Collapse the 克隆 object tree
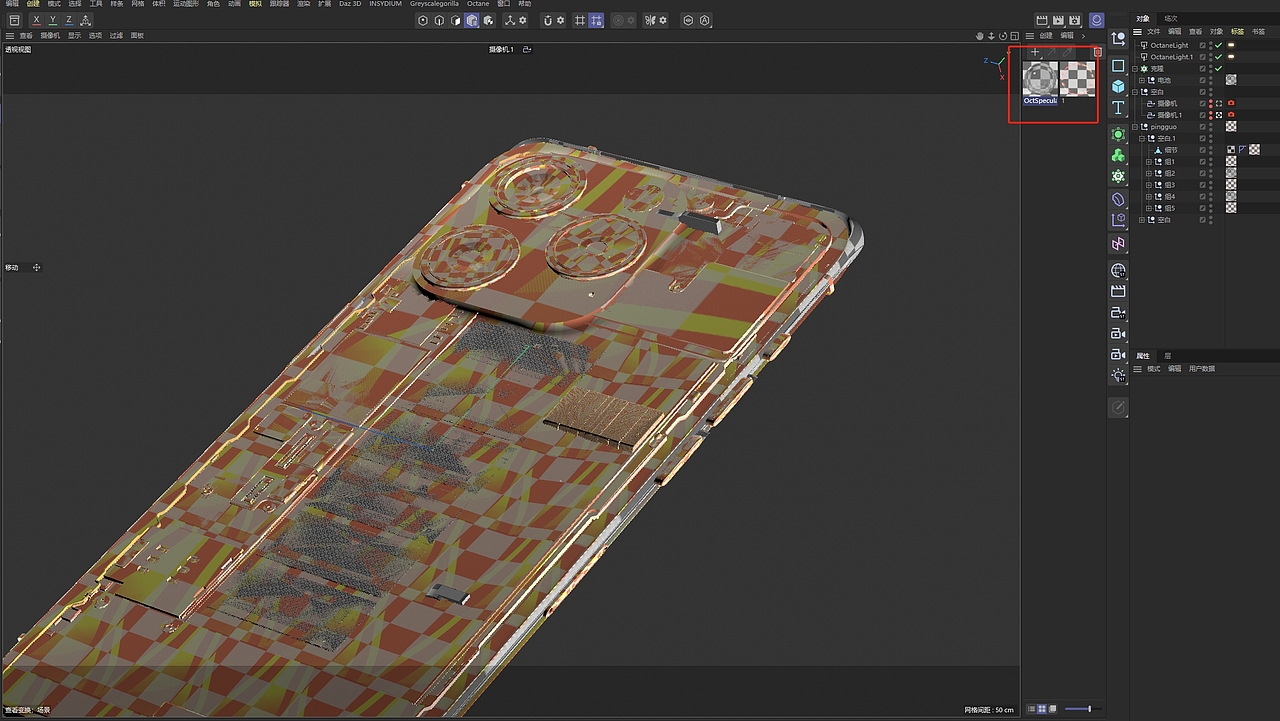The height and width of the screenshot is (721, 1280). click(1135, 68)
